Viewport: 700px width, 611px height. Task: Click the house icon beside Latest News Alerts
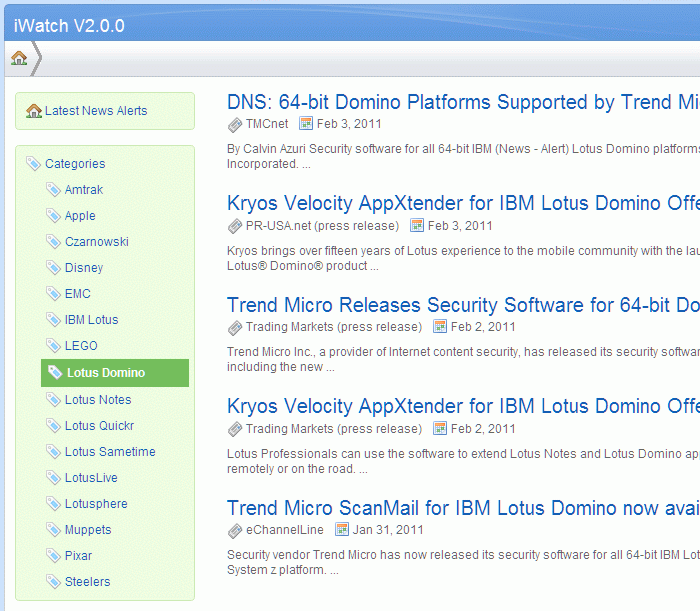[34, 111]
